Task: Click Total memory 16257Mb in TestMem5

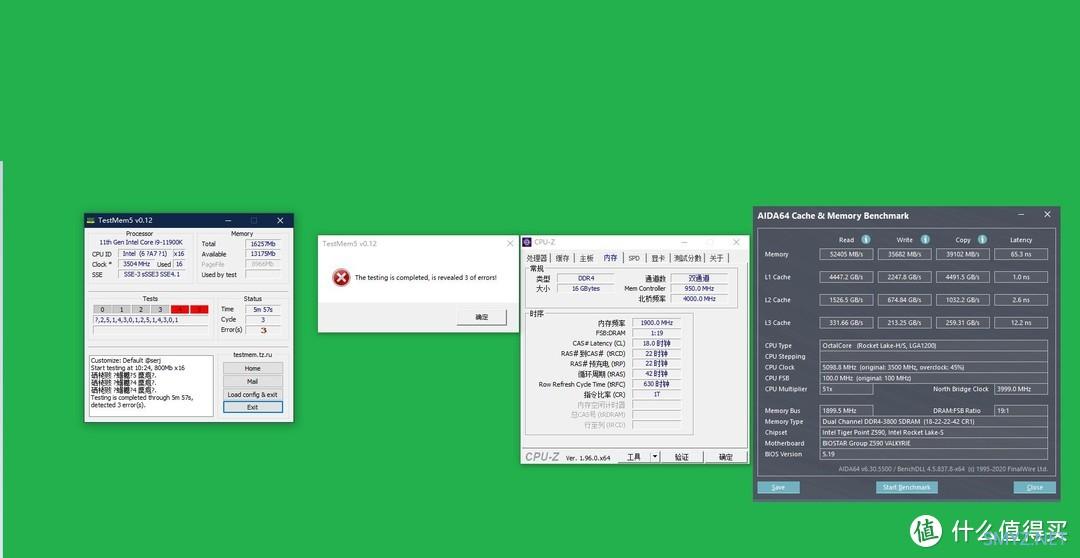Action: (x=263, y=244)
